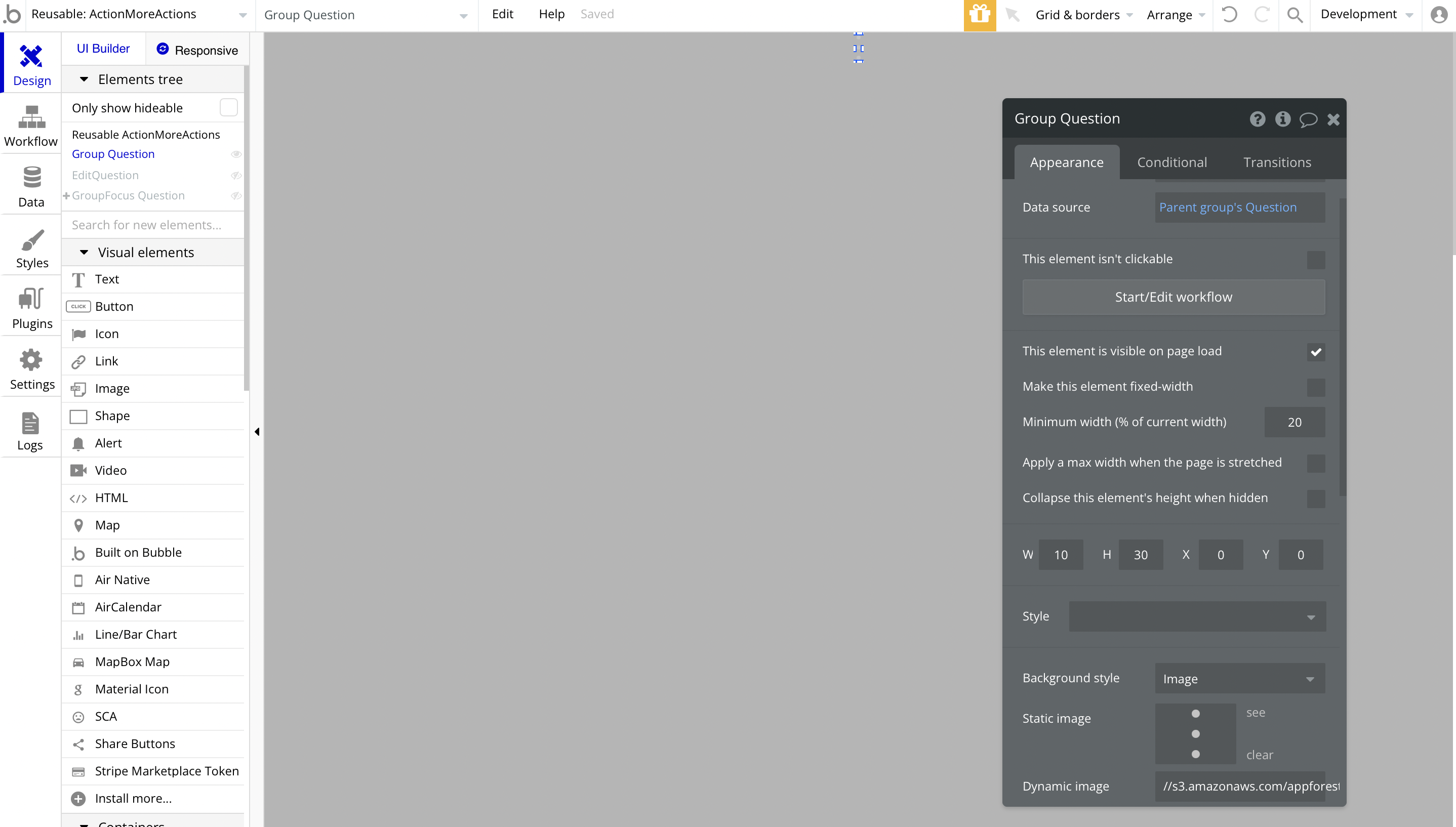
Task: Toggle visibility eye for EditQuestion
Action: coord(236,176)
